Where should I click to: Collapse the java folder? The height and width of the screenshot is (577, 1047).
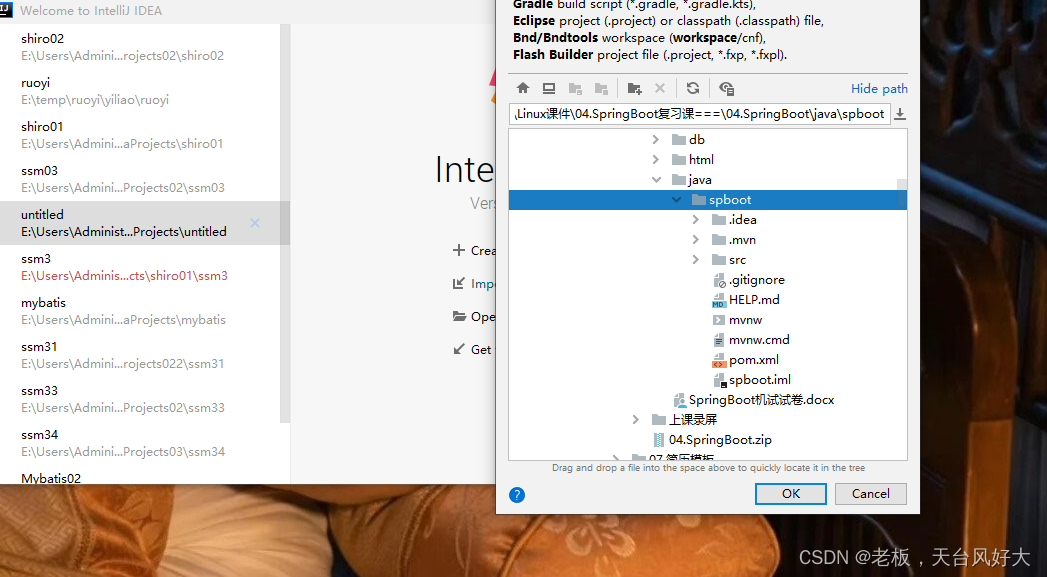click(x=656, y=180)
